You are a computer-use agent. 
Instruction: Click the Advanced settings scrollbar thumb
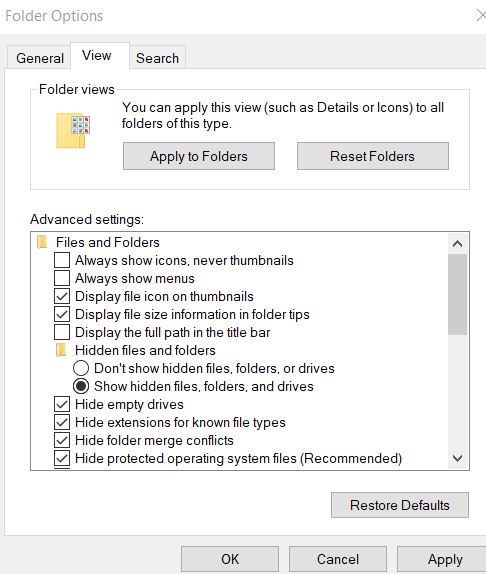pos(457,294)
